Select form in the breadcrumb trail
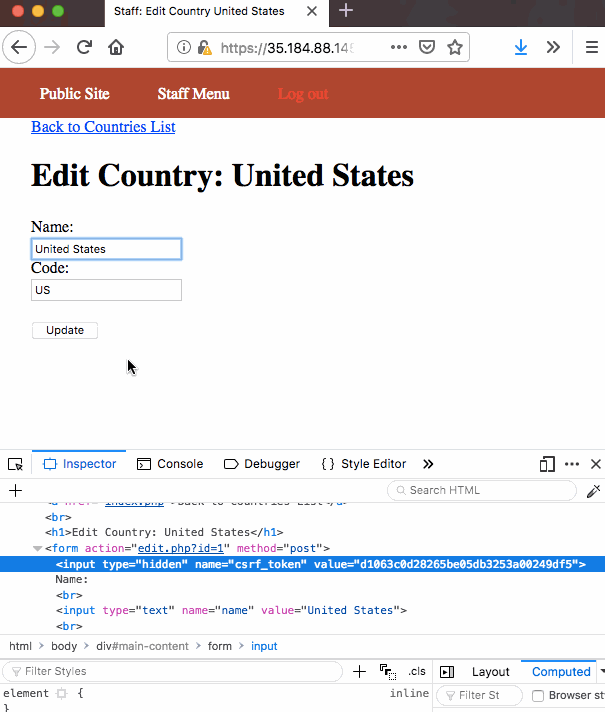This screenshot has height=712, width=605. tap(220, 646)
